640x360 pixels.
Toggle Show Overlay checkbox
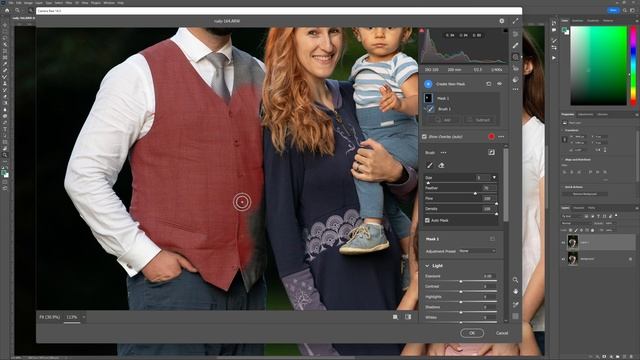424,137
